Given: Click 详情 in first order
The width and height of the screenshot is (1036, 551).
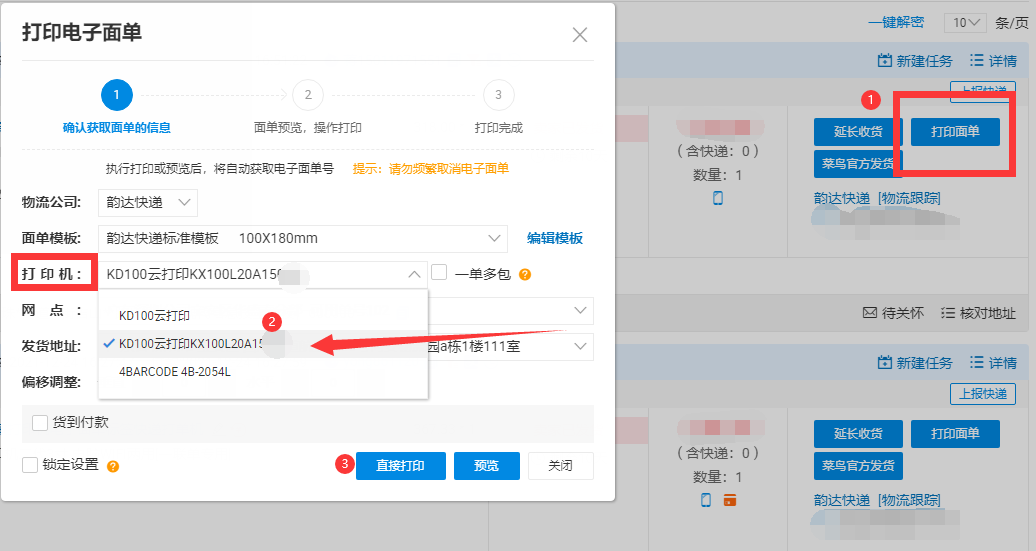Looking at the screenshot, I should pos(993,61).
